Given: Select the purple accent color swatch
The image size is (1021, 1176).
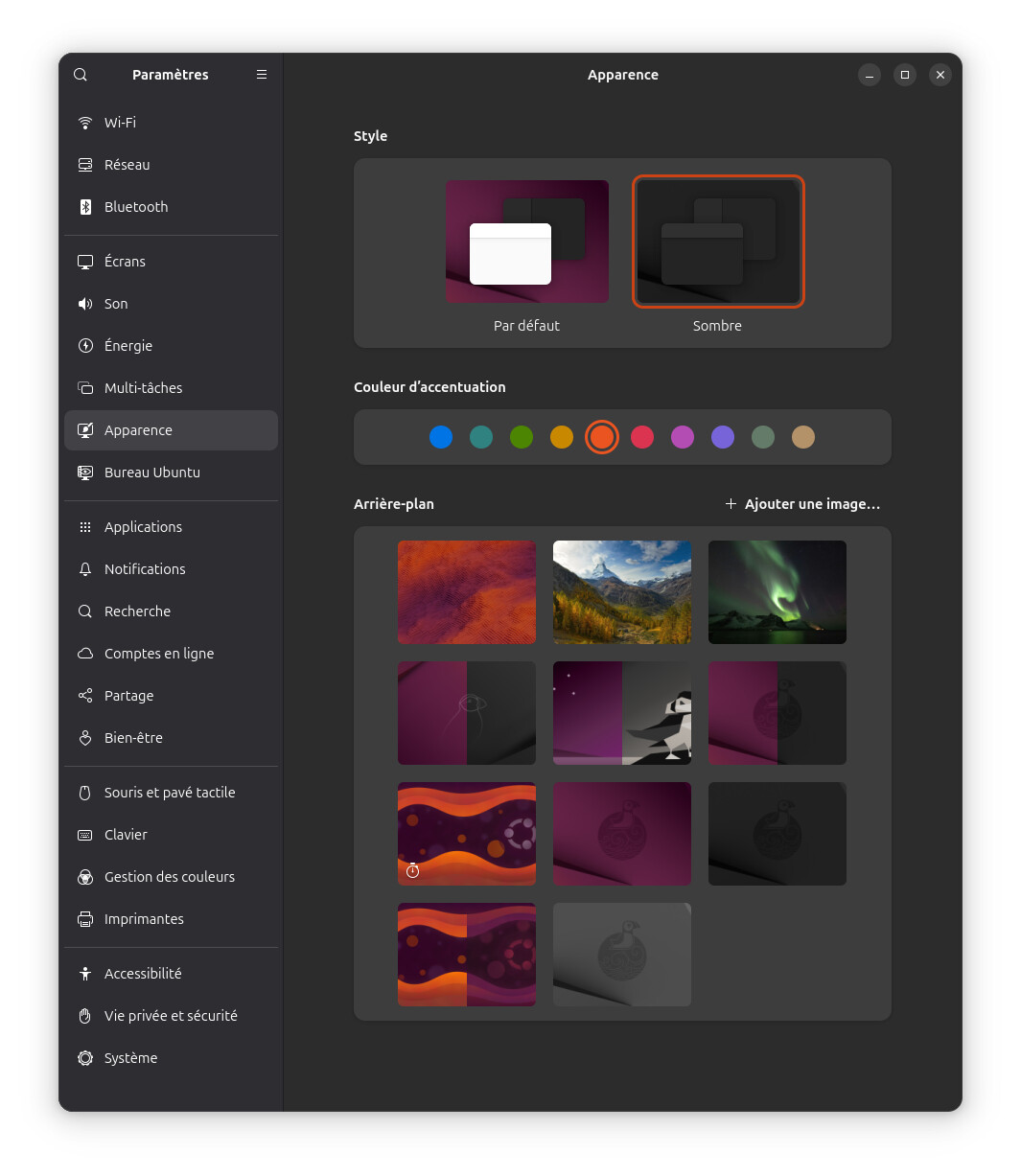Looking at the screenshot, I should pyautogui.click(x=723, y=437).
